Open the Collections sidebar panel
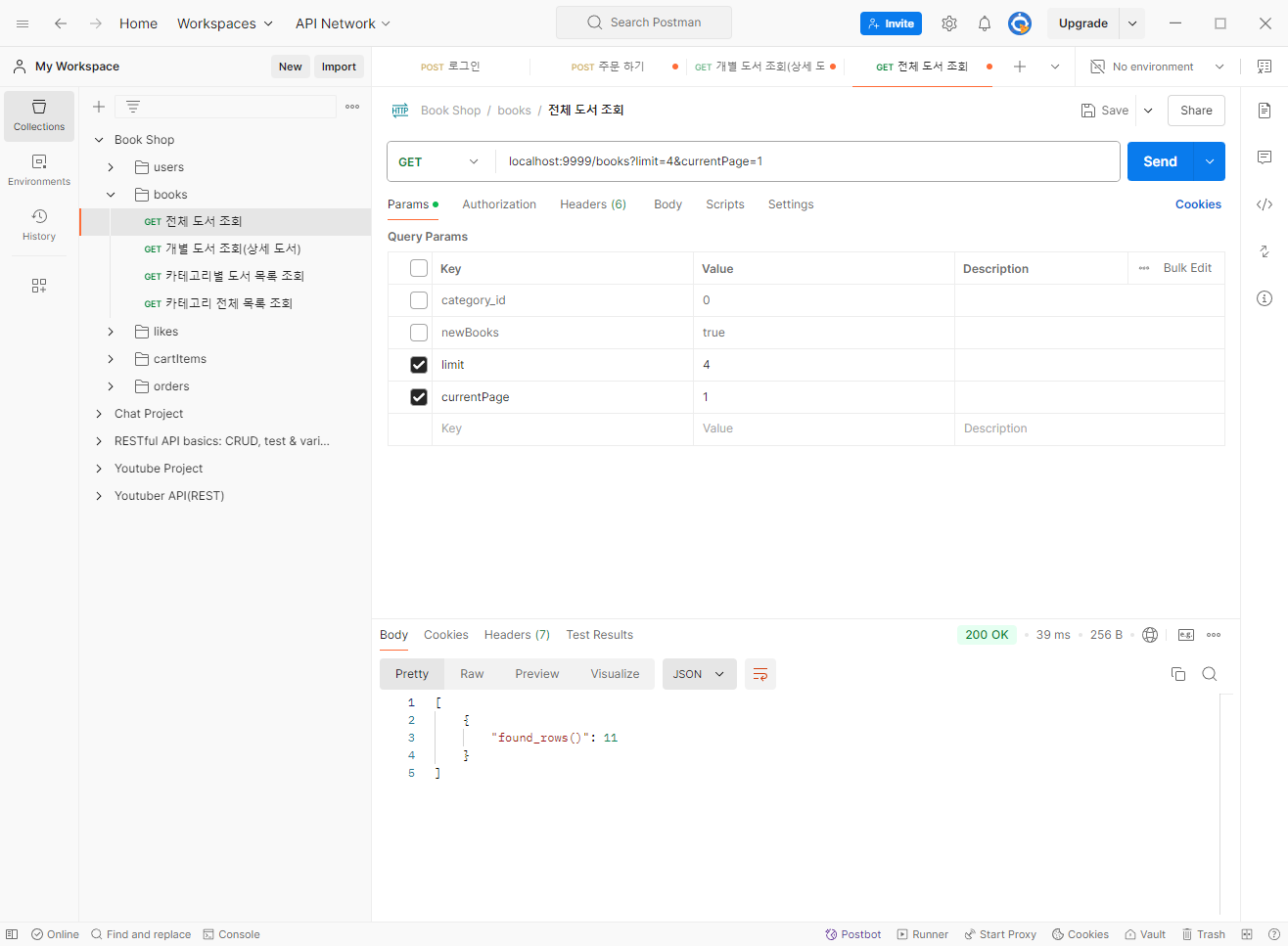This screenshot has width=1288, height=946. (39, 115)
